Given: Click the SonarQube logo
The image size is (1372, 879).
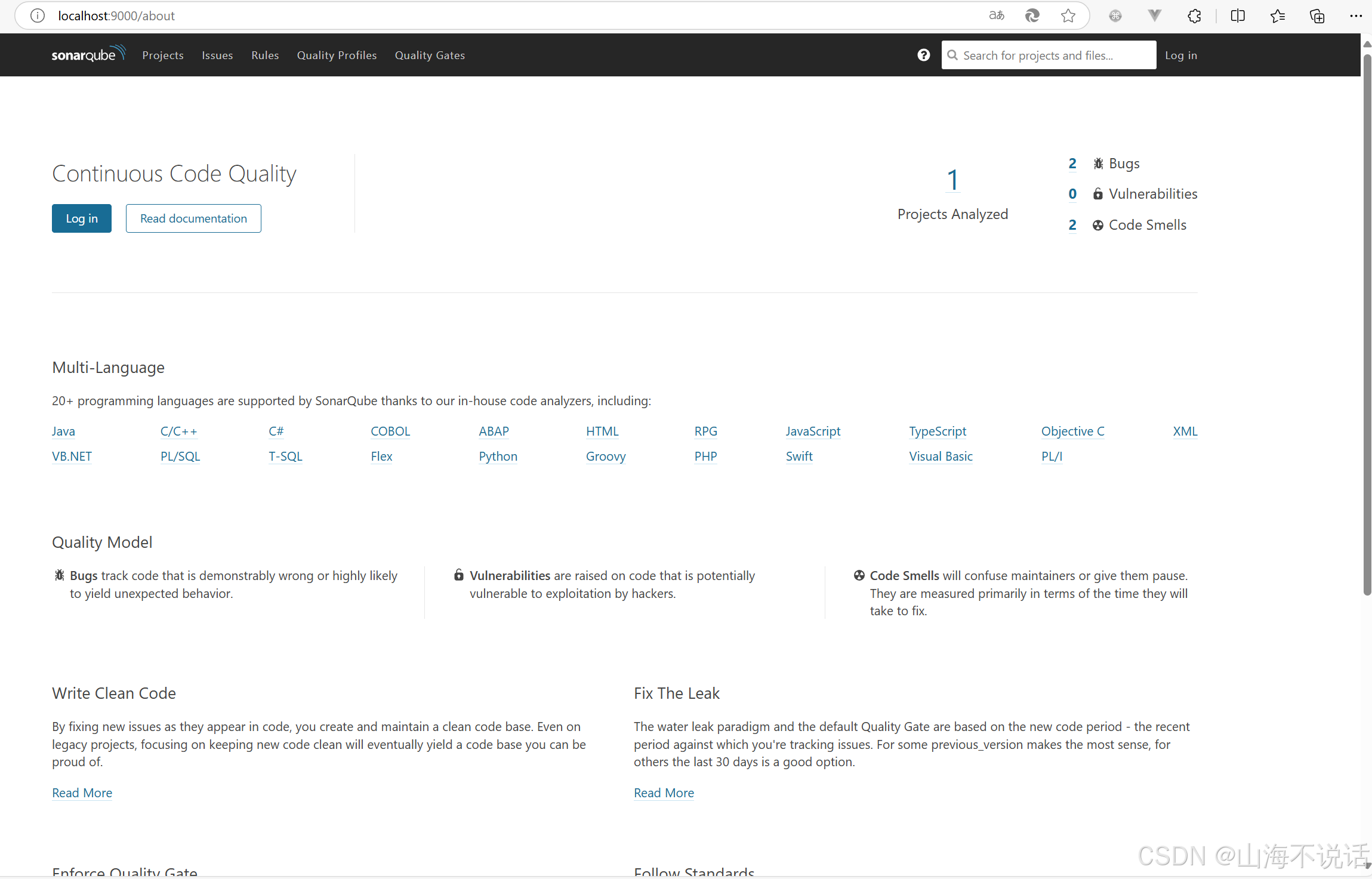Looking at the screenshot, I should pyautogui.click(x=88, y=54).
